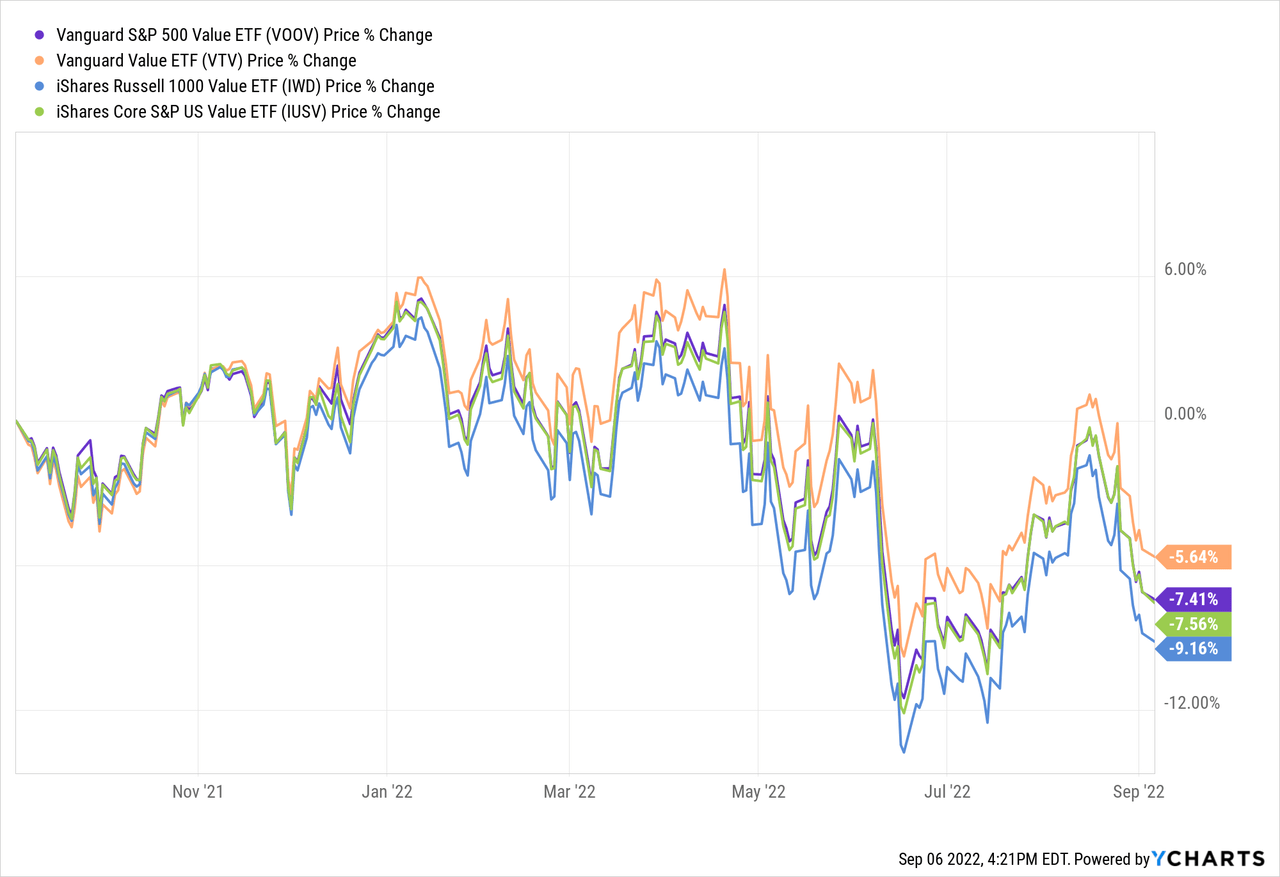Click the 0.00% y-axis label

coord(1185,414)
